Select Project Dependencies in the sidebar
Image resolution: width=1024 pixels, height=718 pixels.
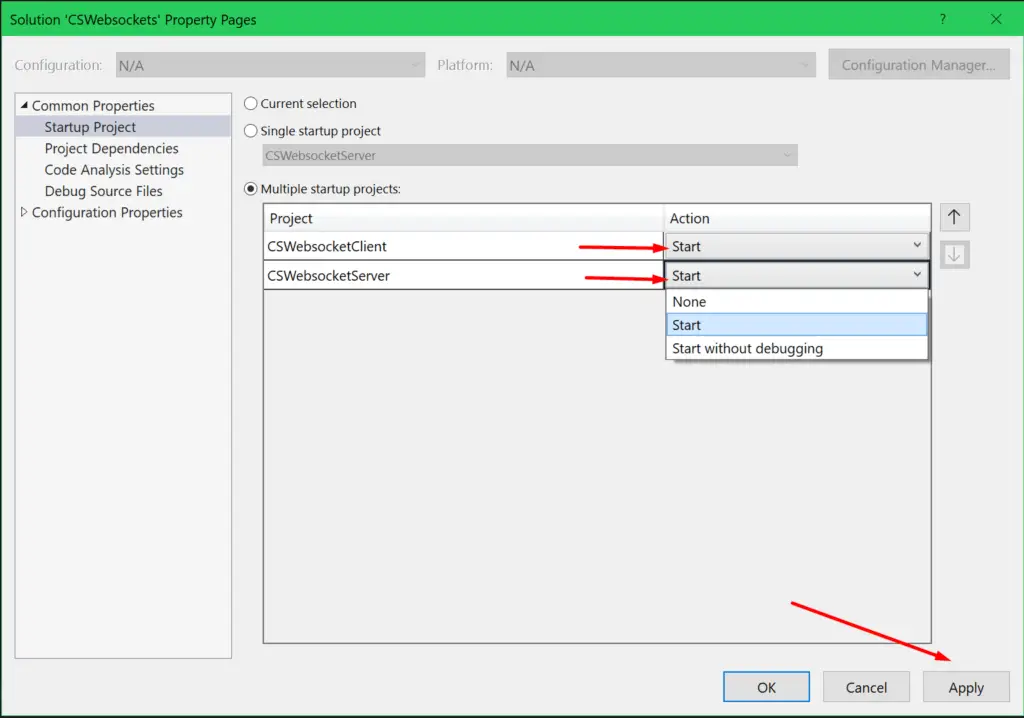(x=111, y=148)
